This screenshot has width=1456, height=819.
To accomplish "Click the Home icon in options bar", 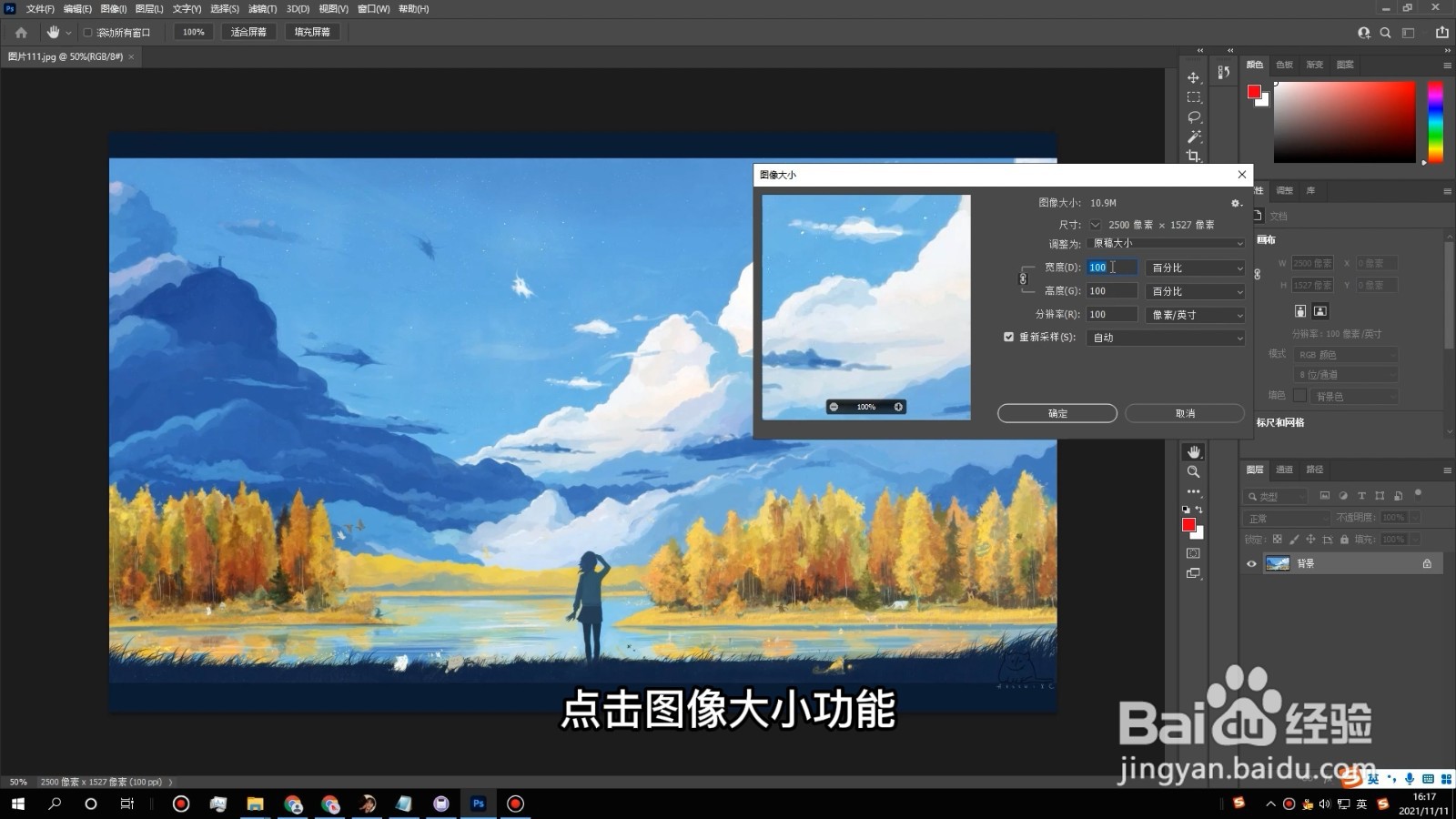I will 21,32.
